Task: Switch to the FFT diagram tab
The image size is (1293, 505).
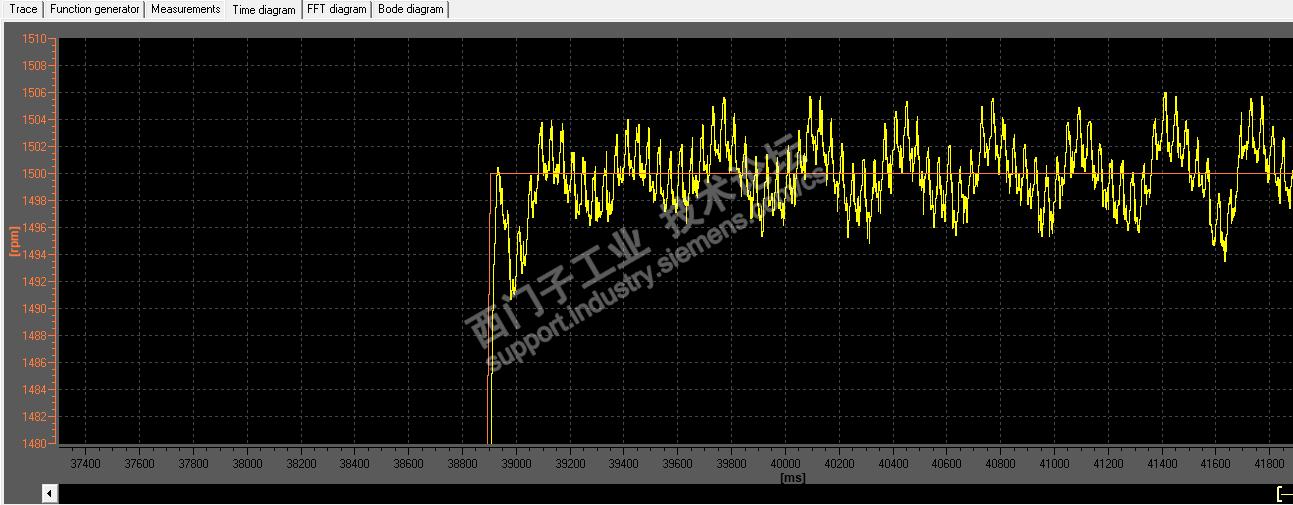Action: [x=337, y=9]
